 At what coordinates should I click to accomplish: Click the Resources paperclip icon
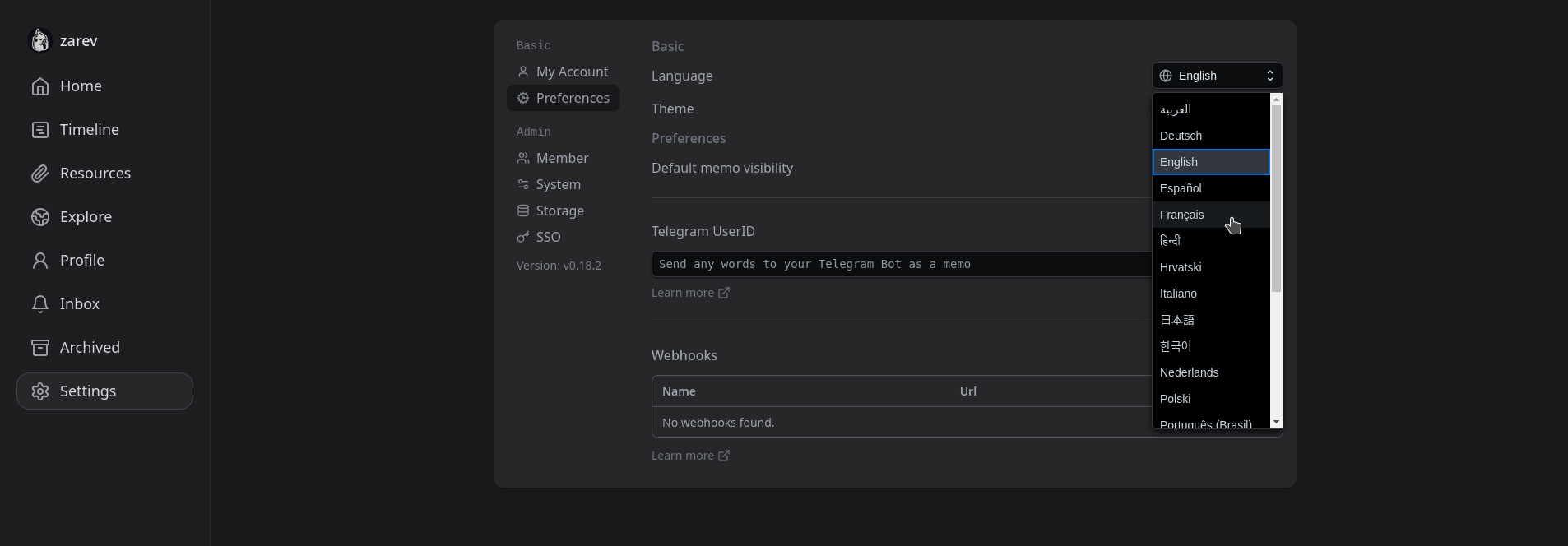click(x=40, y=174)
